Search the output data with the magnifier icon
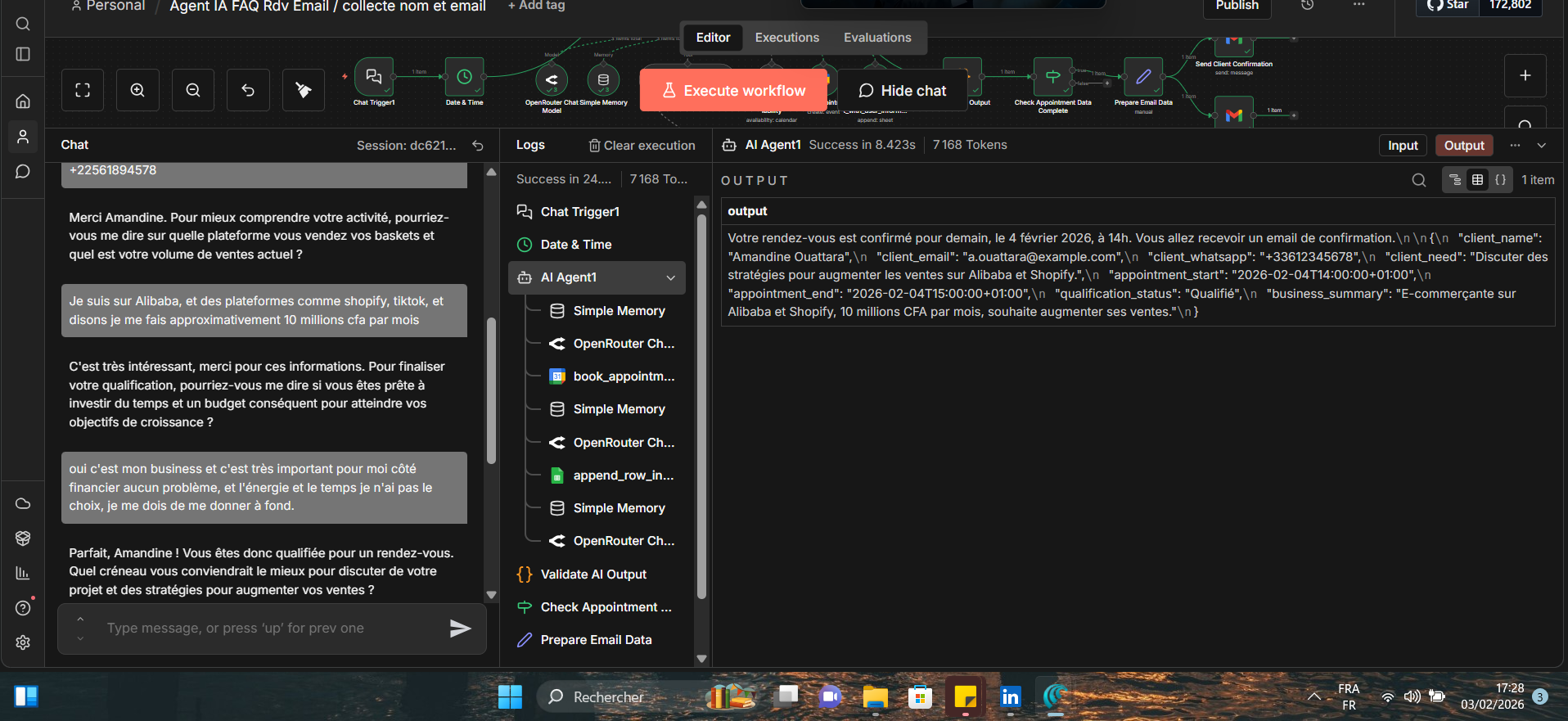Viewport: 1568px width, 721px height. (1419, 180)
